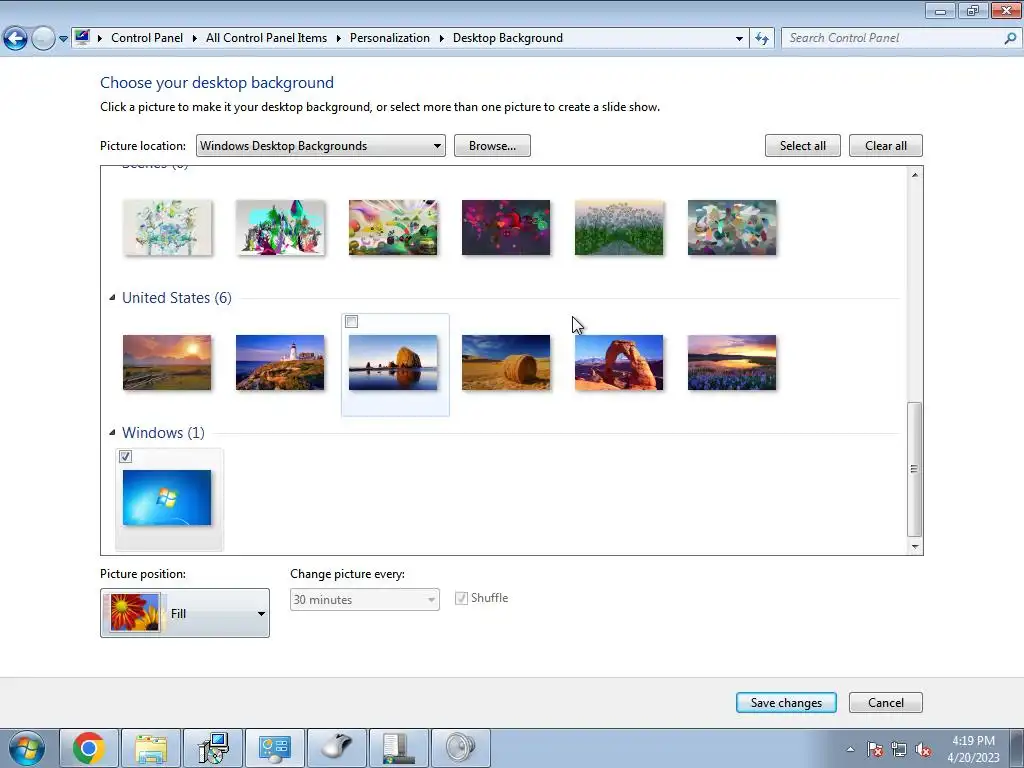The height and width of the screenshot is (768, 1024).
Task: Click Clear all button
Action: click(x=886, y=146)
